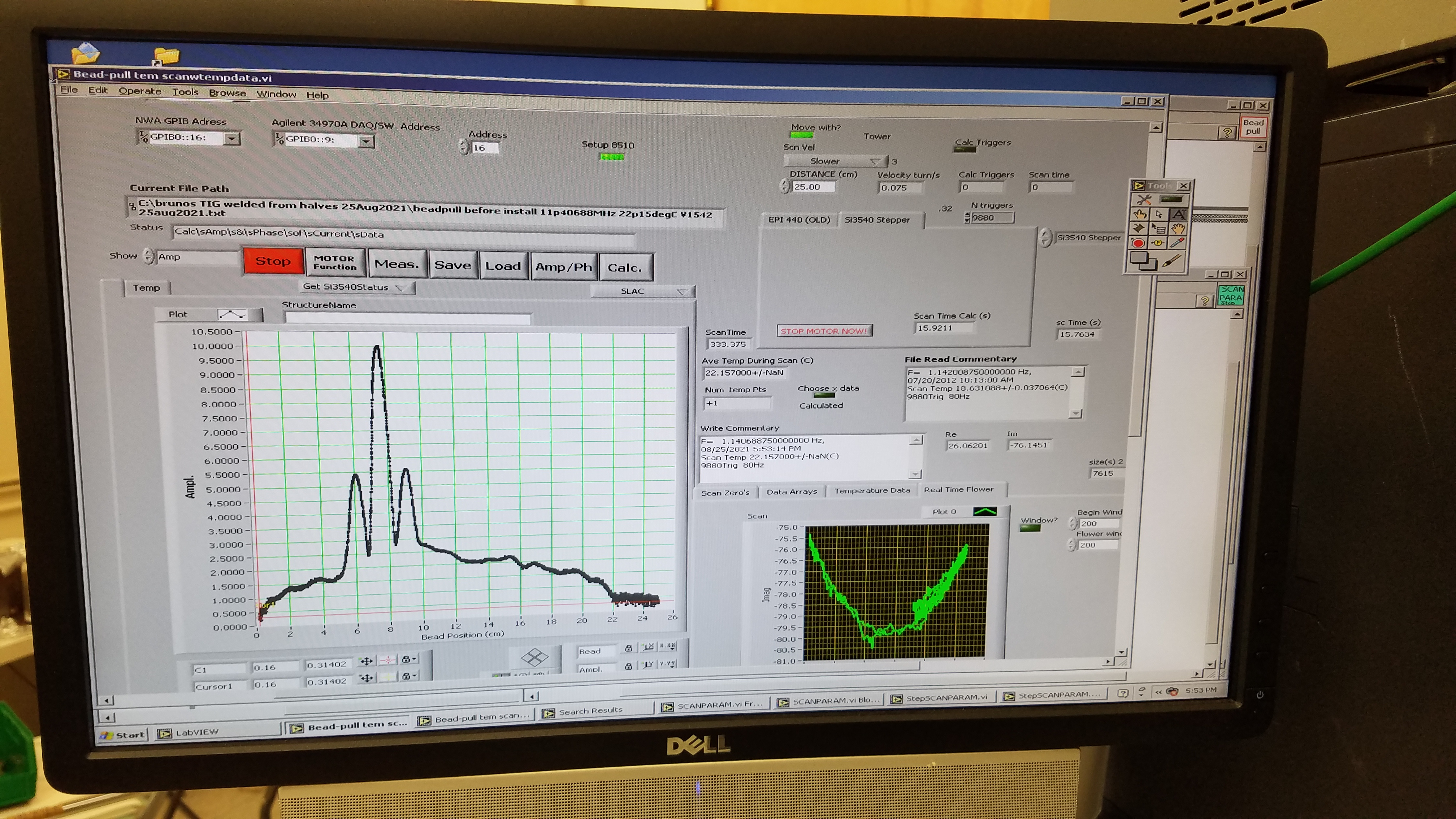
Task: Select the Probe tool icon
Action: 1158,243
